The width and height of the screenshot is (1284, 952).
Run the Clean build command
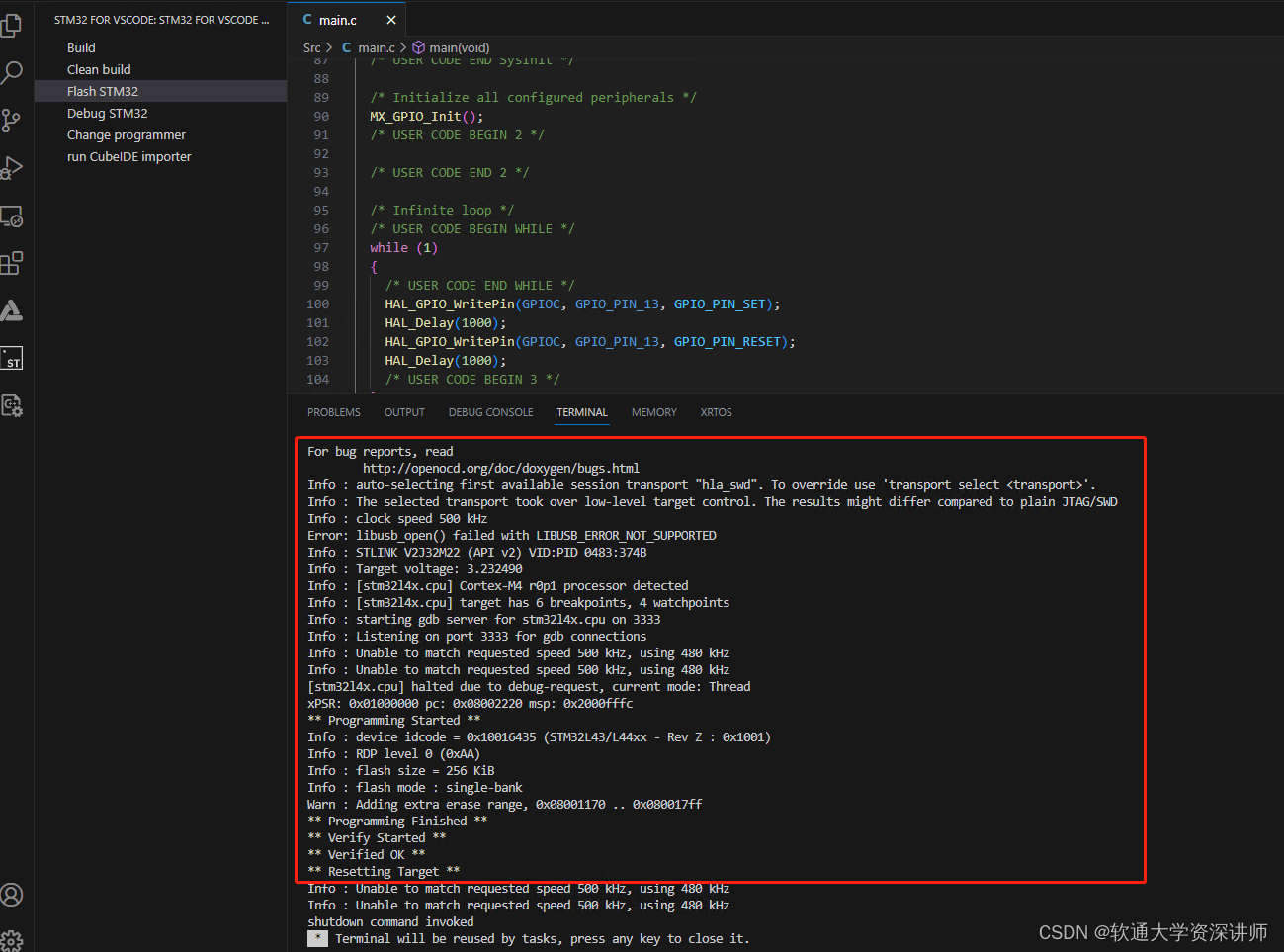(x=160, y=69)
